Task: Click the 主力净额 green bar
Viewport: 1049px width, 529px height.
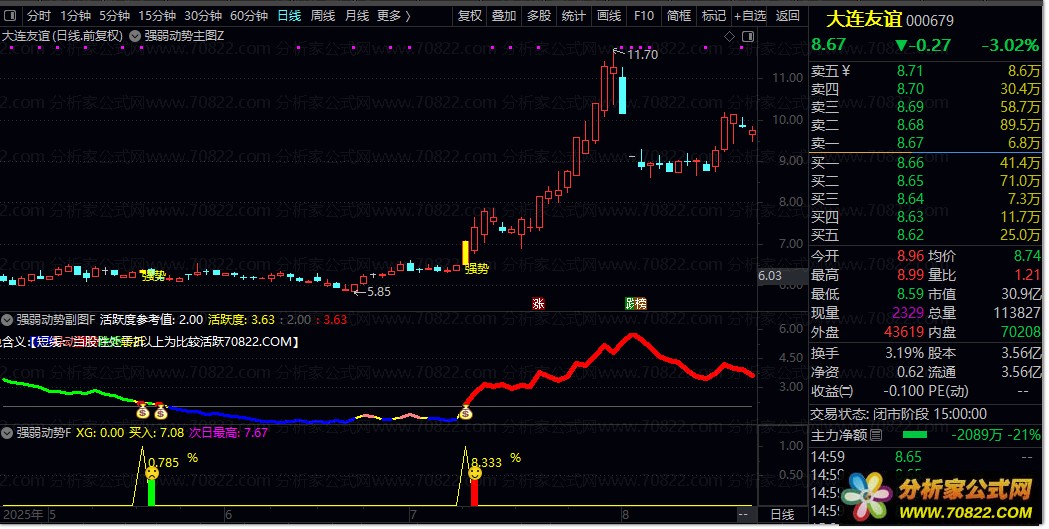Action: (915, 435)
